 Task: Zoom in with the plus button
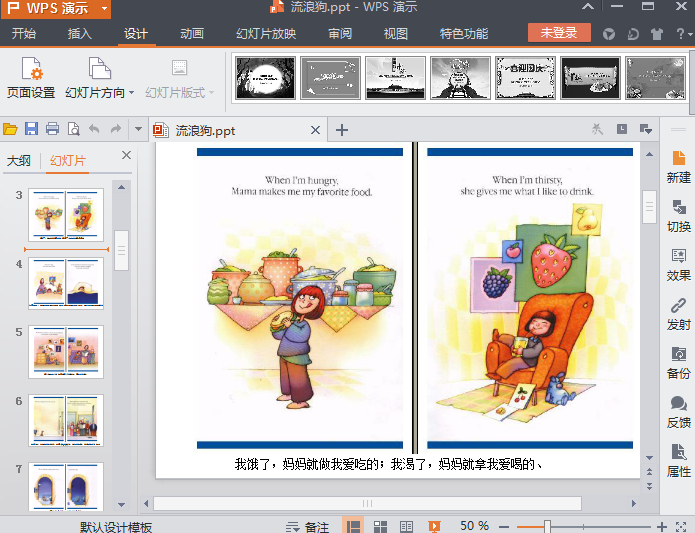pos(662,527)
